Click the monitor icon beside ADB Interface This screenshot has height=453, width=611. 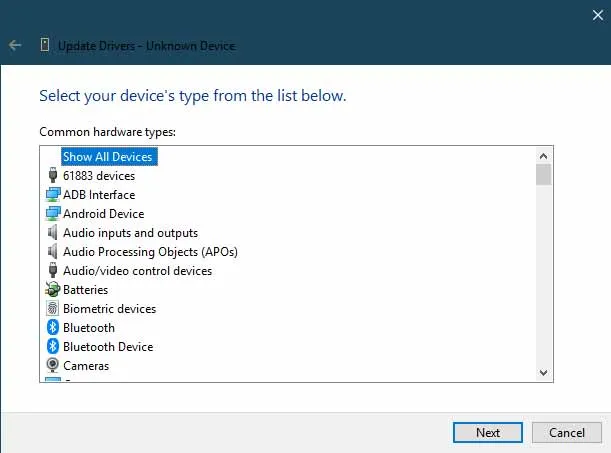coord(53,194)
